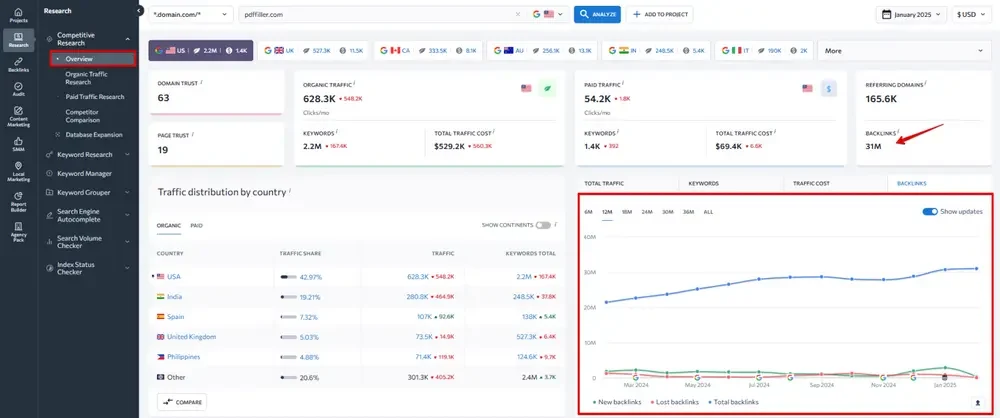Open Content Marketing sidebar icon
This screenshot has height=418, width=1000.
18,116
